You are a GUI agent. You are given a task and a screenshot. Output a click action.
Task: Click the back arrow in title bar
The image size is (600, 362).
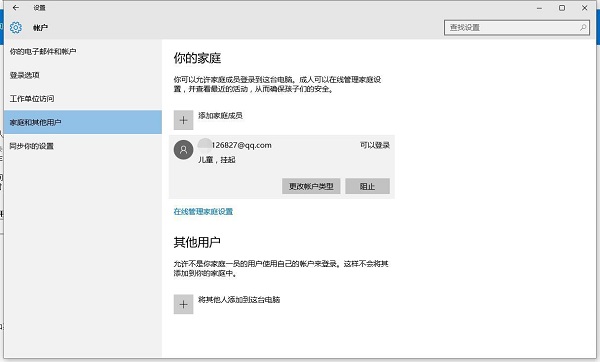tap(16, 8)
